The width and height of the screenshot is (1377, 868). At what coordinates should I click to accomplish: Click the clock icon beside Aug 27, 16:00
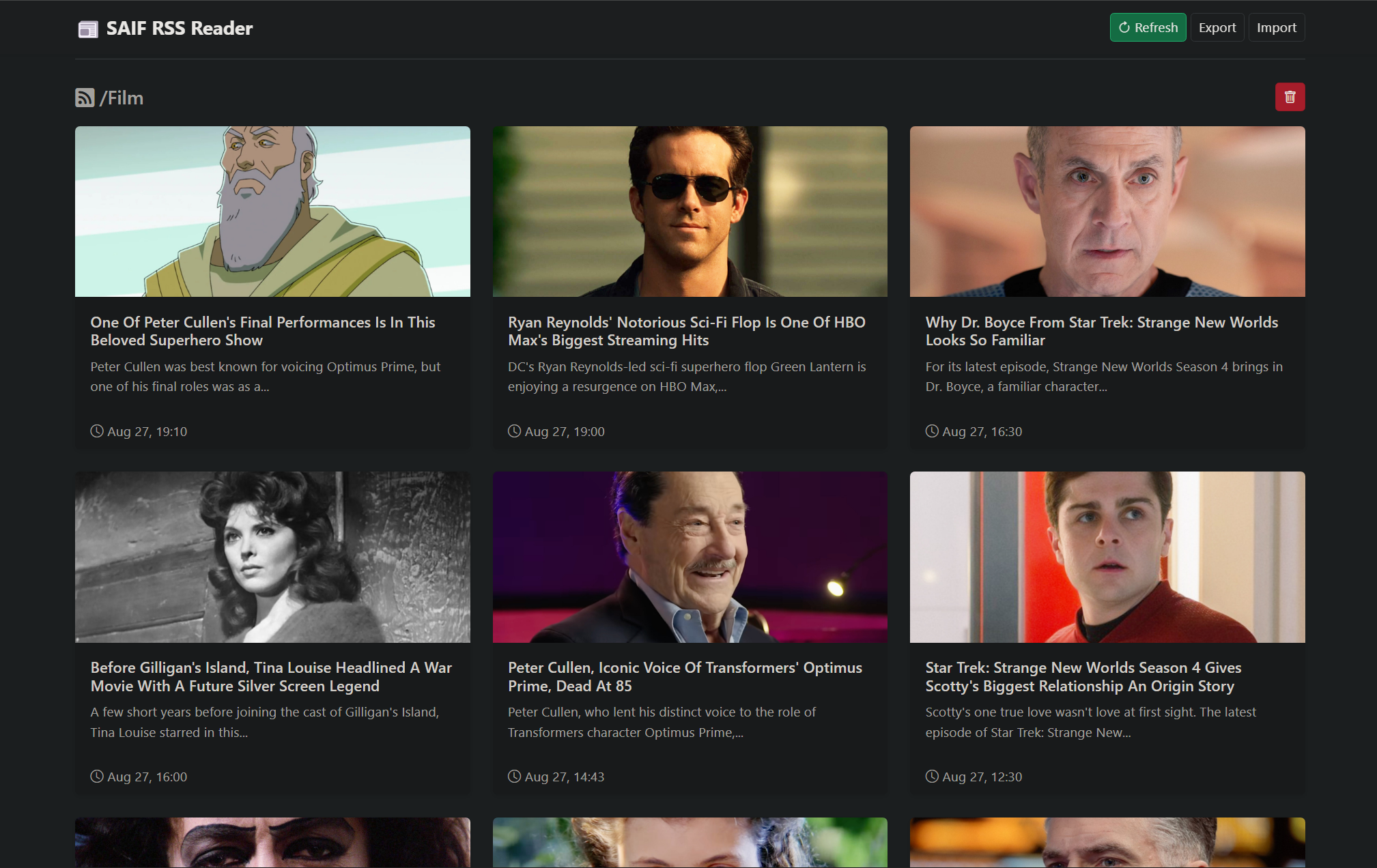(97, 777)
